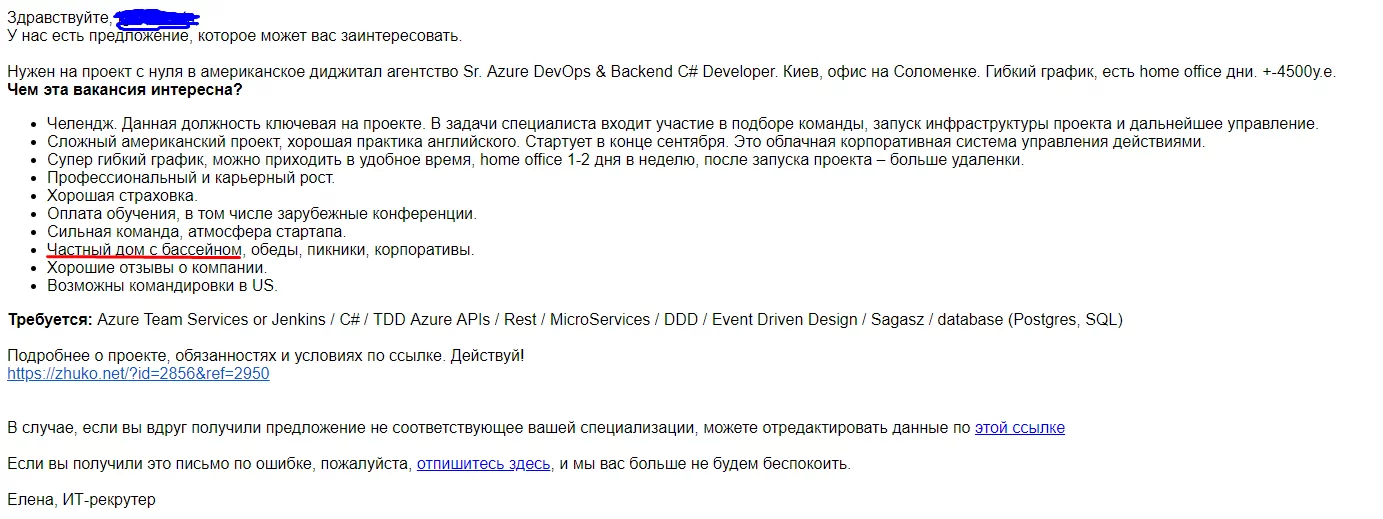The height and width of the screenshot is (519, 1383).
Task: Click the "Елена, ИТ-рекрутер" signature
Action: (81, 499)
